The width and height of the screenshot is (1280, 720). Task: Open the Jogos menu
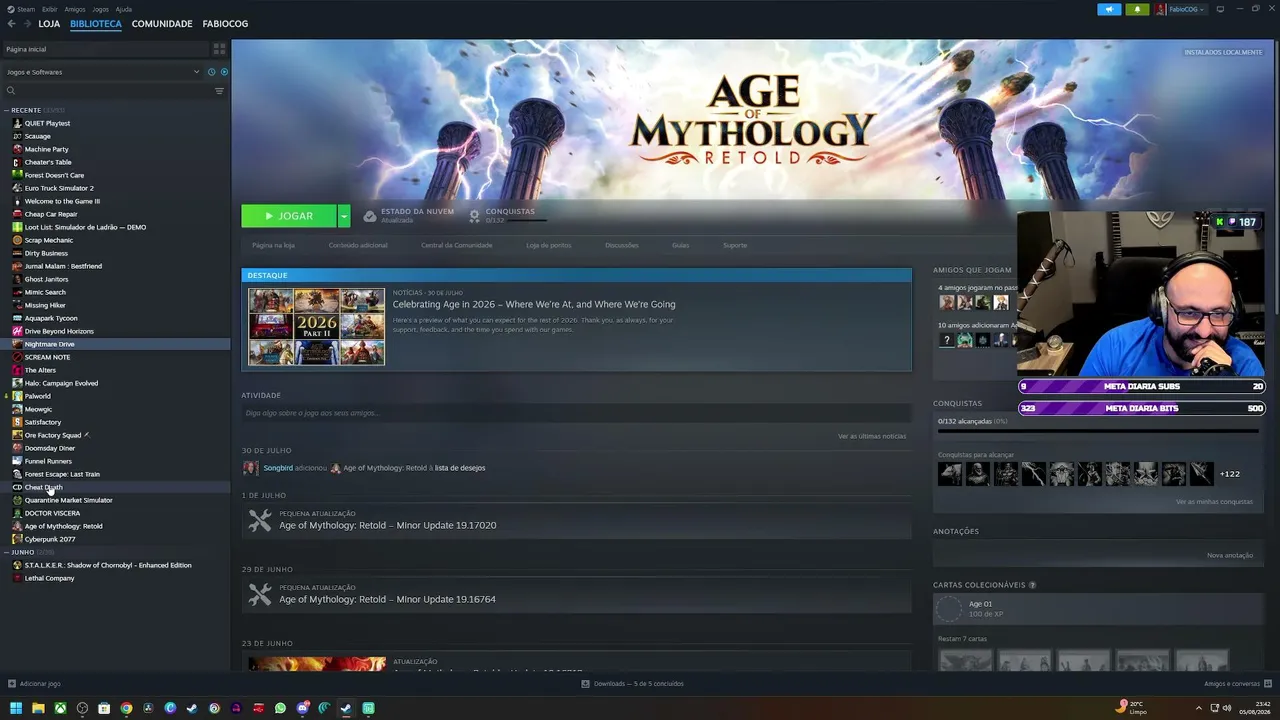point(100,9)
